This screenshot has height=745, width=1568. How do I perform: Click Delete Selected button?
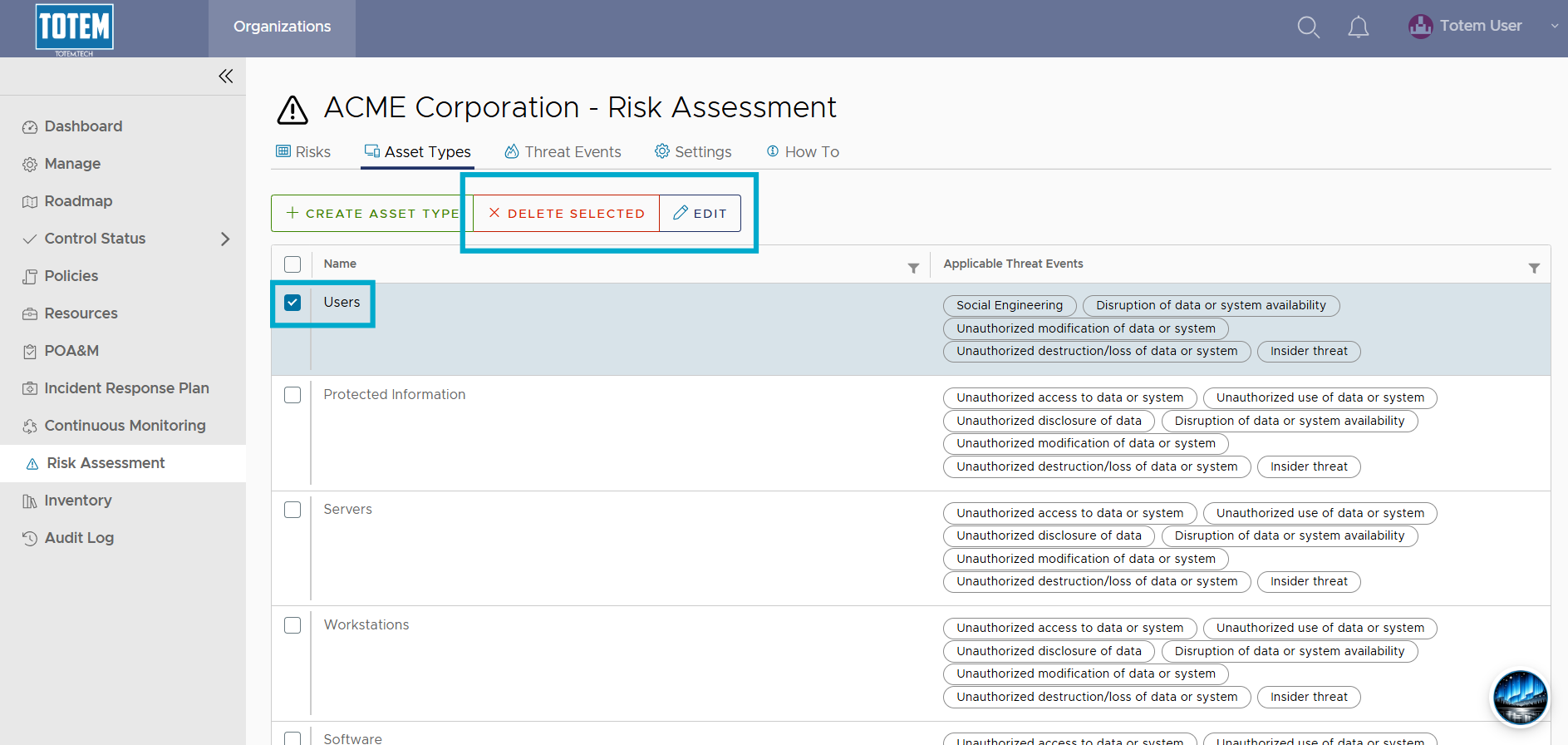(567, 214)
